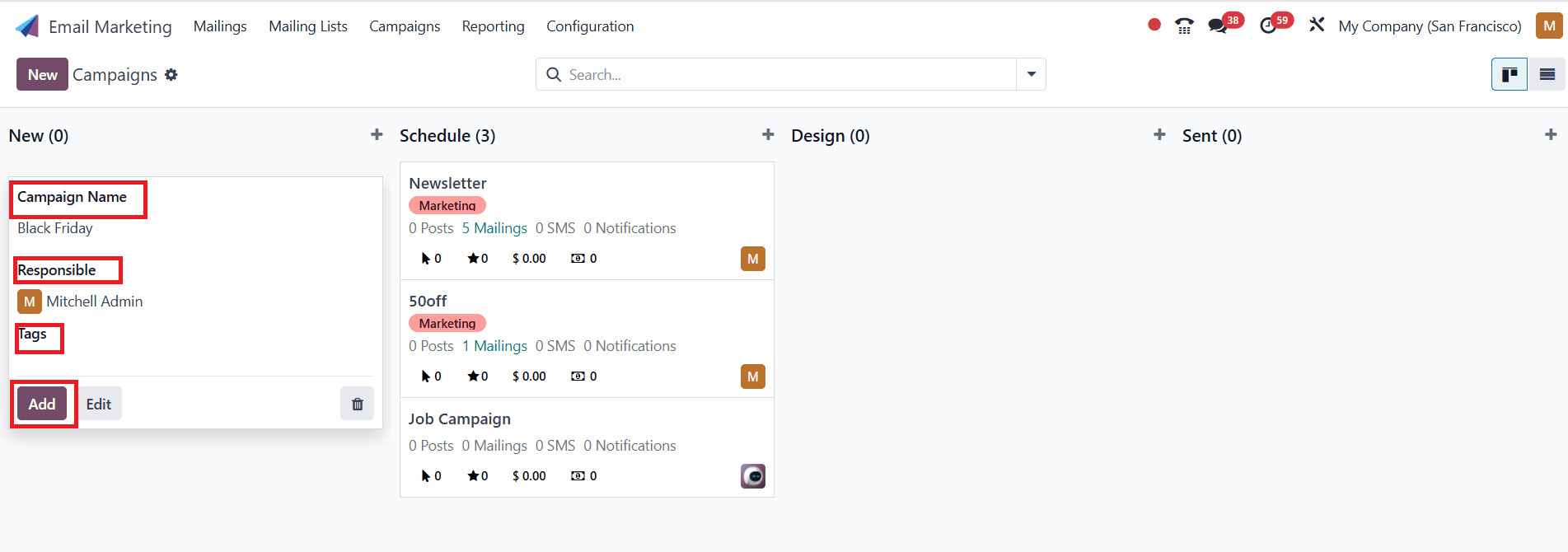
Task: Discard quick-create card with trash icon
Action: pos(358,404)
